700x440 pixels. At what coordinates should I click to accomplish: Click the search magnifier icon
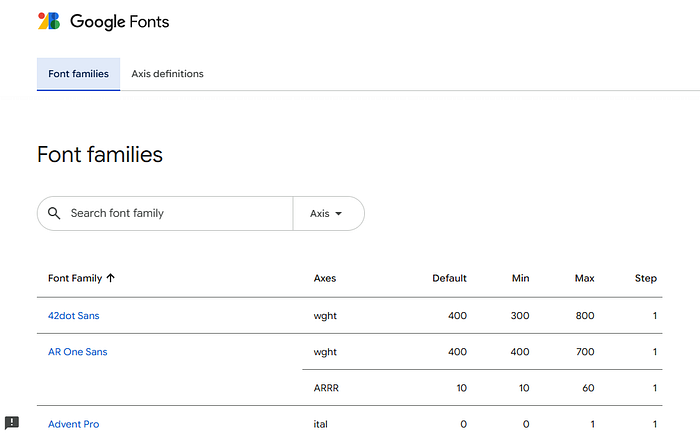[54, 213]
